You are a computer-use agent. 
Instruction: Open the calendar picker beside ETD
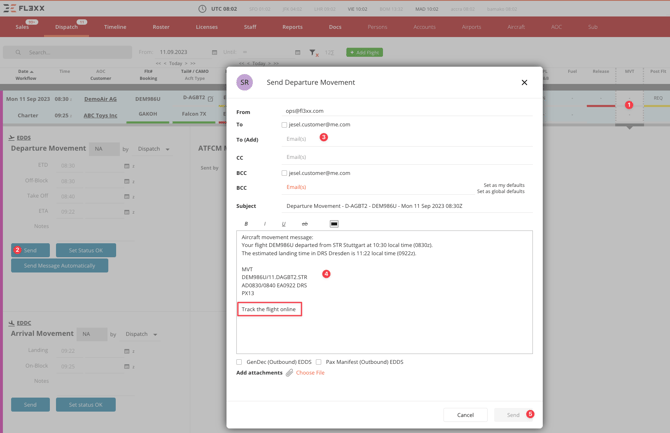tap(127, 166)
